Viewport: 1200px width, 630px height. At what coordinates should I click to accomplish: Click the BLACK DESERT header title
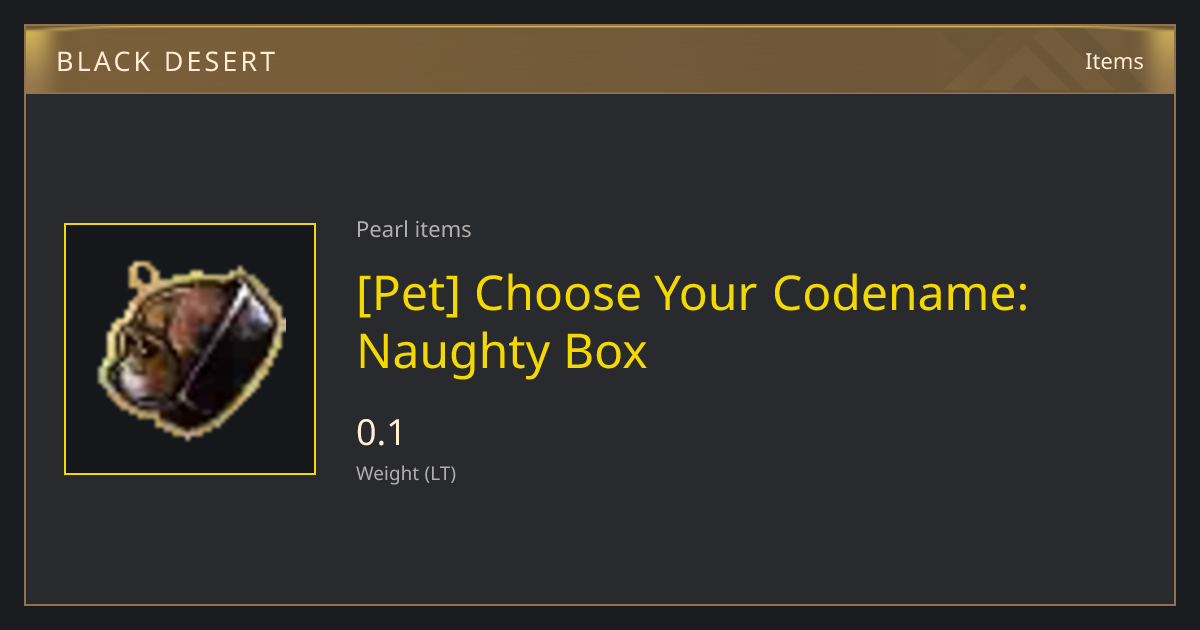click(x=166, y=61)
